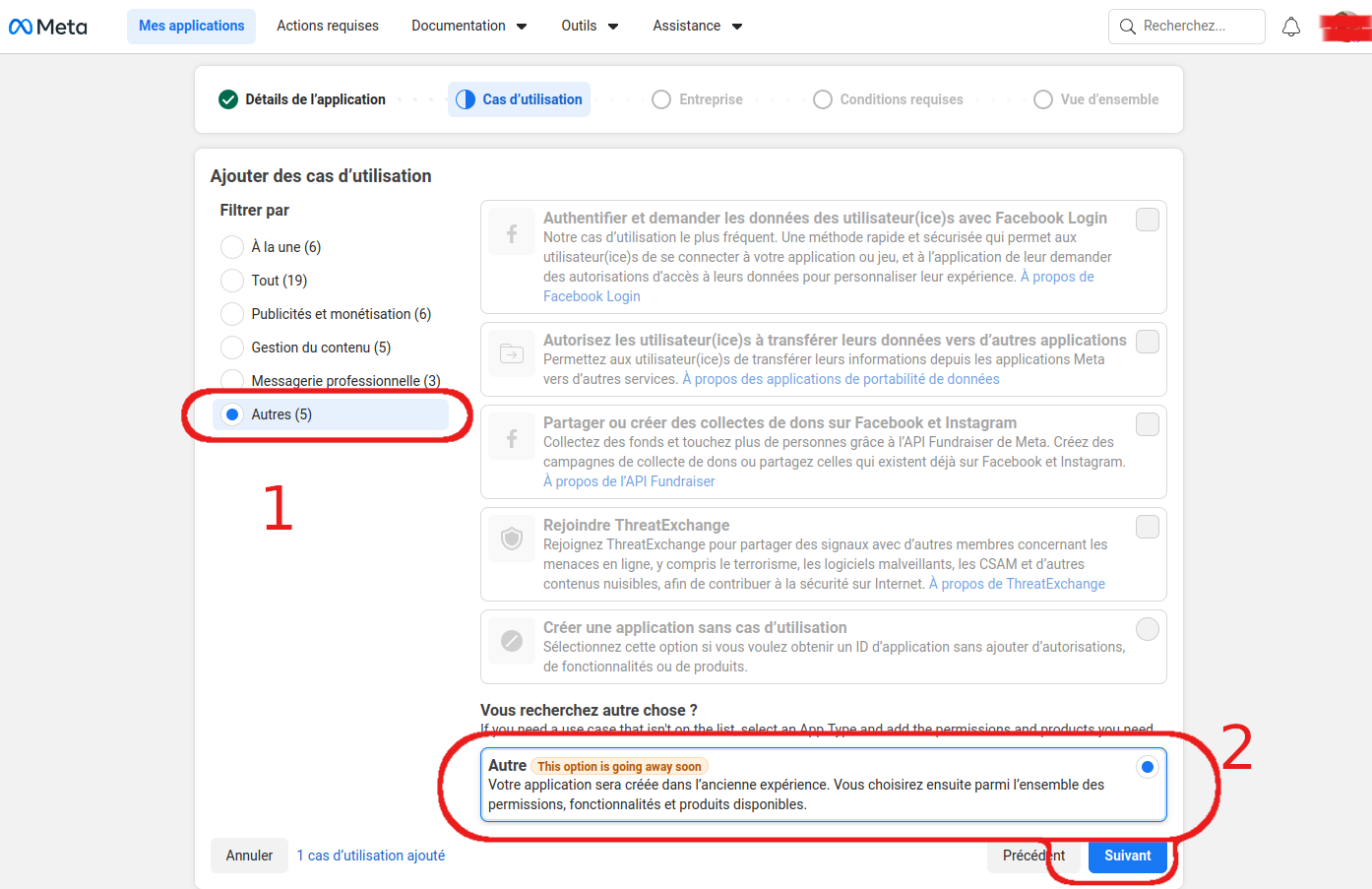Screen dimensions: 1372x889
Task: Open link about data portability applications
Action: tap(841, 379)
